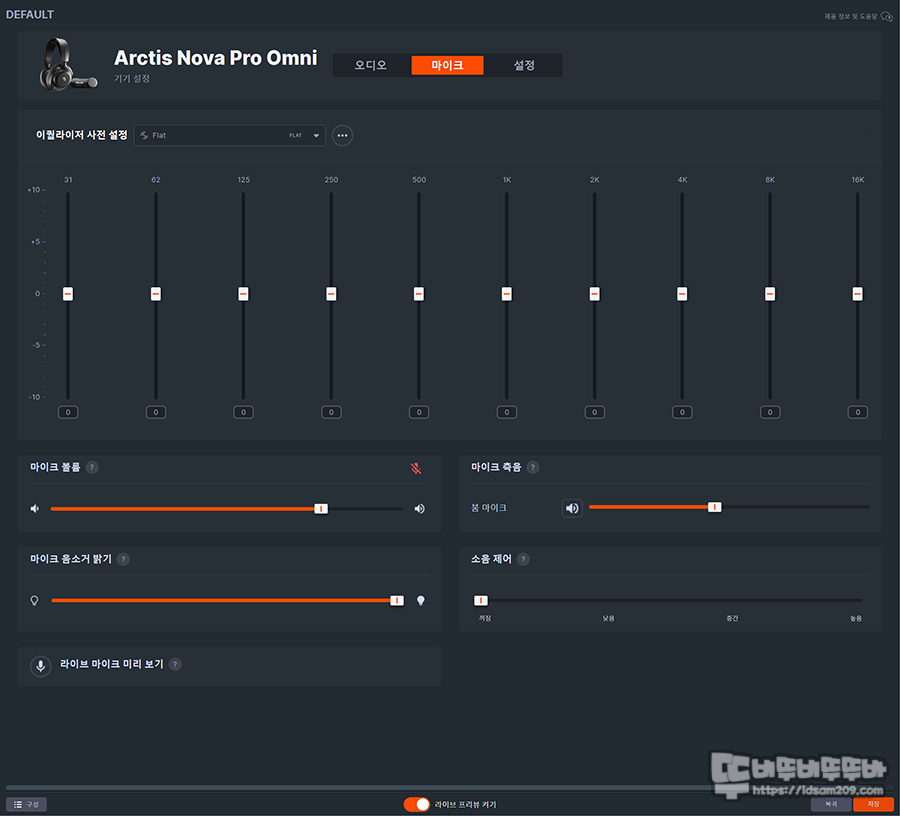Click the value box under the 1K band
Screen dimensions: 900x816
(507, 412)
